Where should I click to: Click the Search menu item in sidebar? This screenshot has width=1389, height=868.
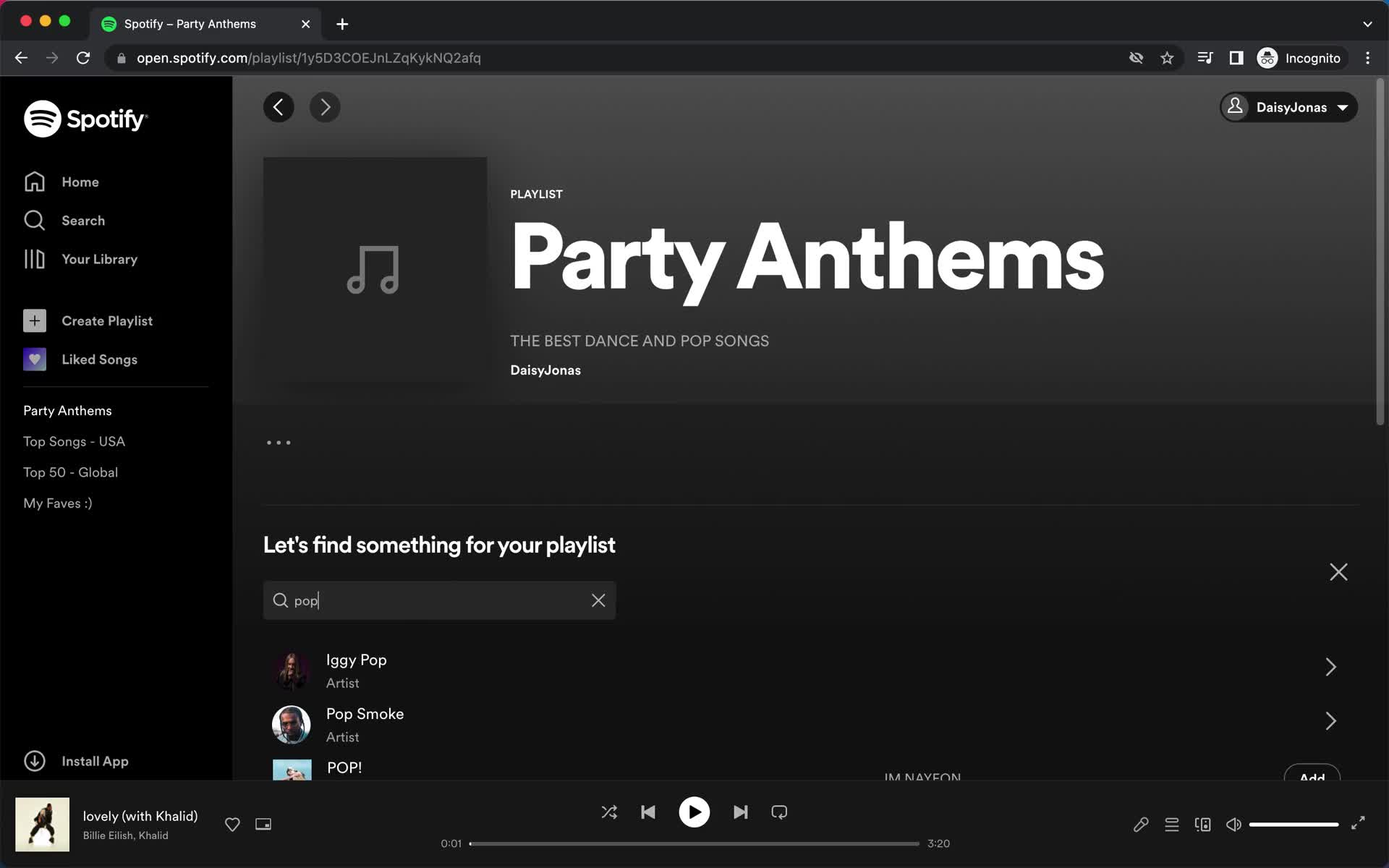[82, 220]
